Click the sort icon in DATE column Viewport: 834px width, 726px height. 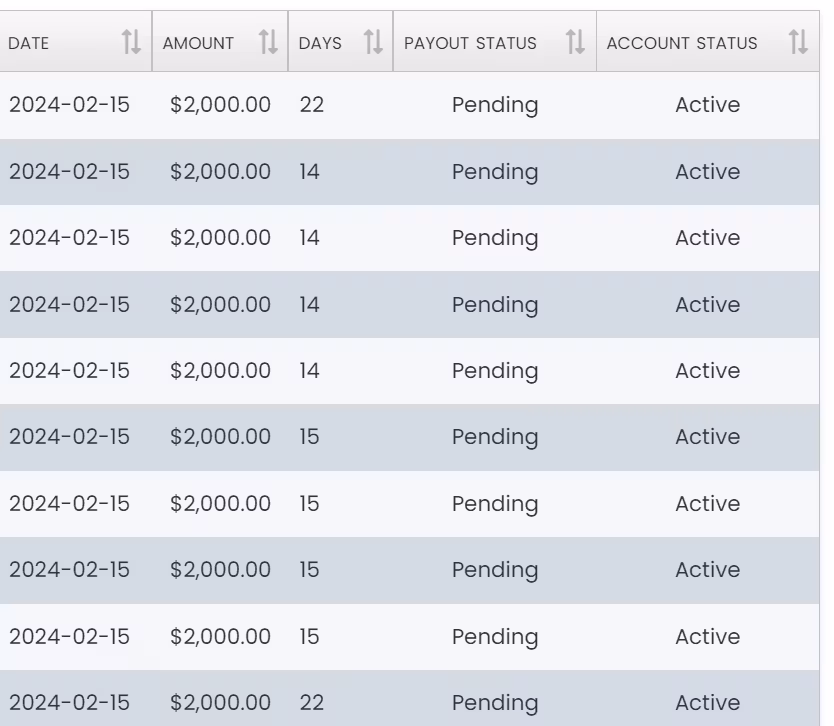click(131, 42)
